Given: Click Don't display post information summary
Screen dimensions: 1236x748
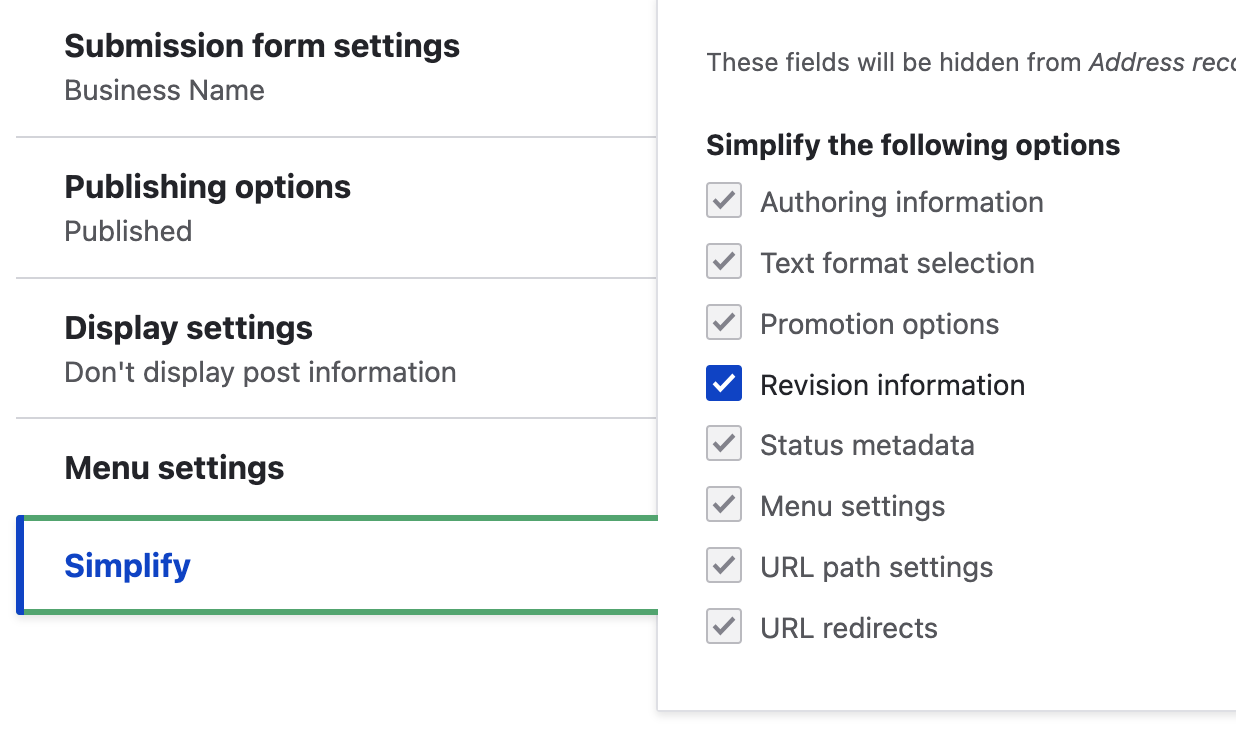Looking at the screenshot, I should [260, 373].
